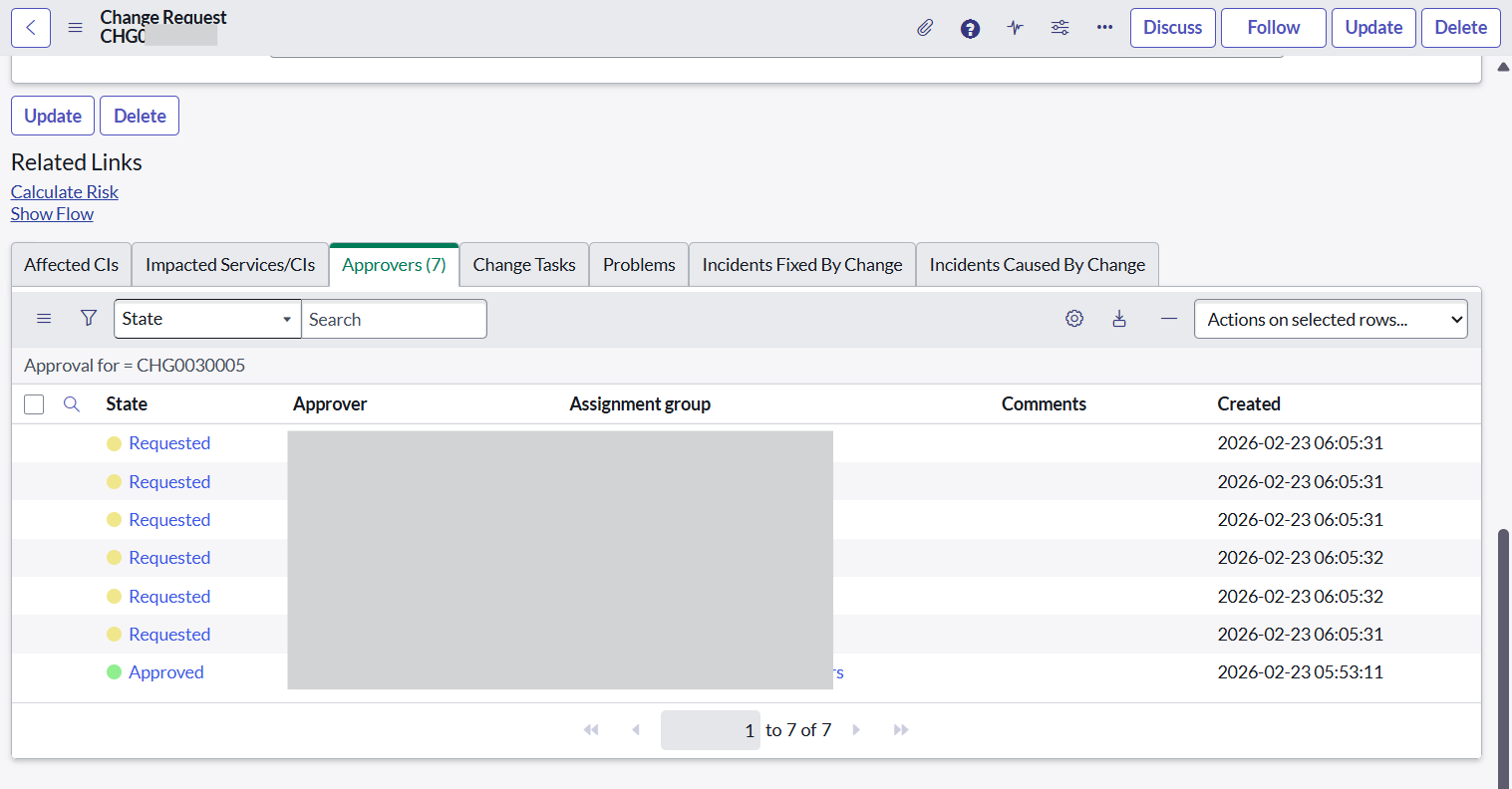Open the question-mark help icon
The height and width of the screenshot is (789, 1512).
970,28
